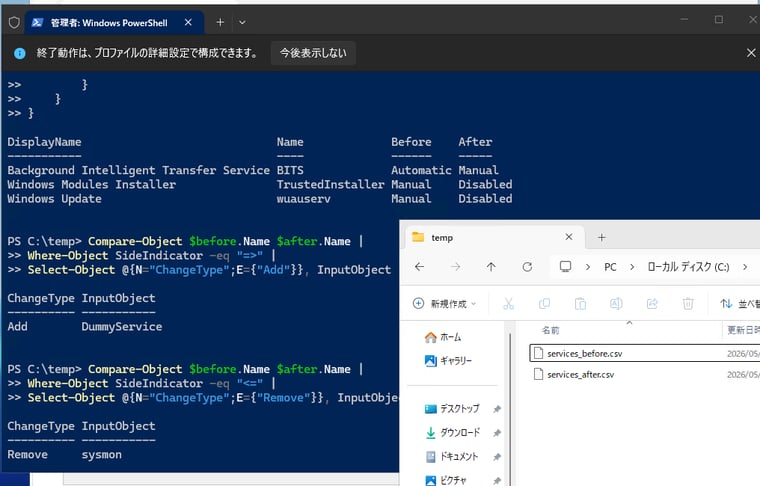Click PC in the address breadcrumb

[x=610, y=267]
